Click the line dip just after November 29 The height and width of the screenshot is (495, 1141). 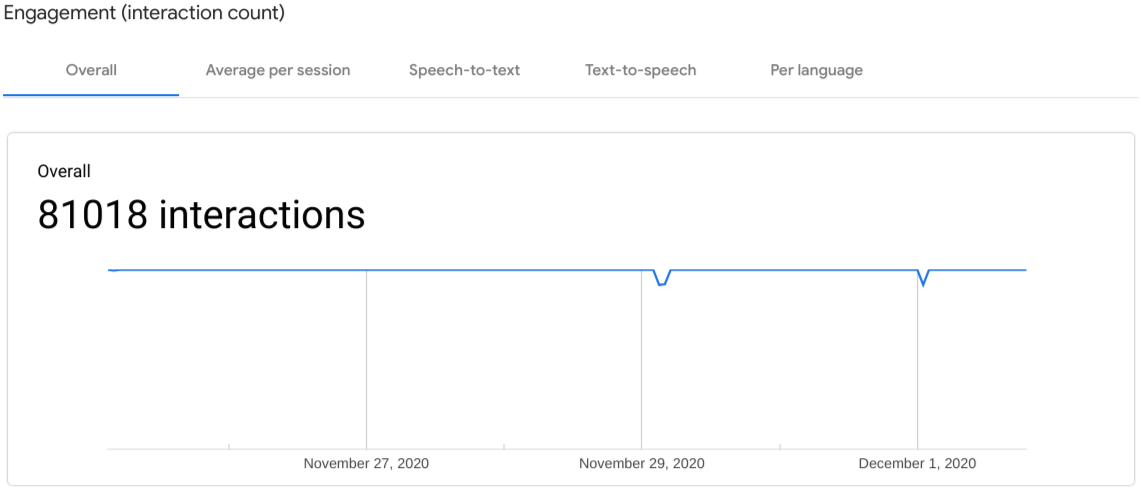tap(661, 284)
